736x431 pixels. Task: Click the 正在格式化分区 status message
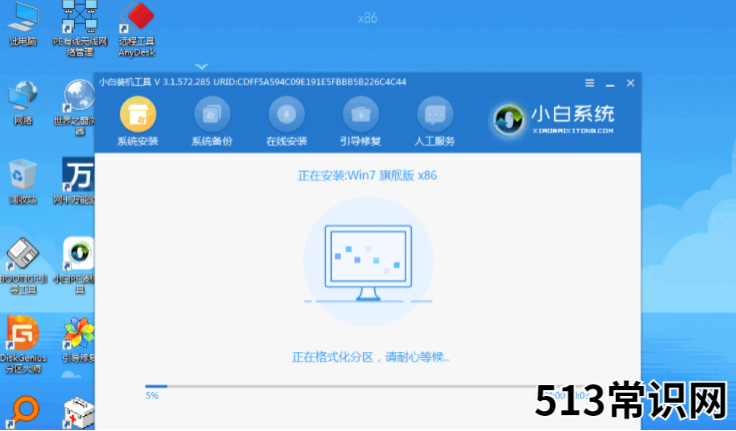tap(370, 357)
